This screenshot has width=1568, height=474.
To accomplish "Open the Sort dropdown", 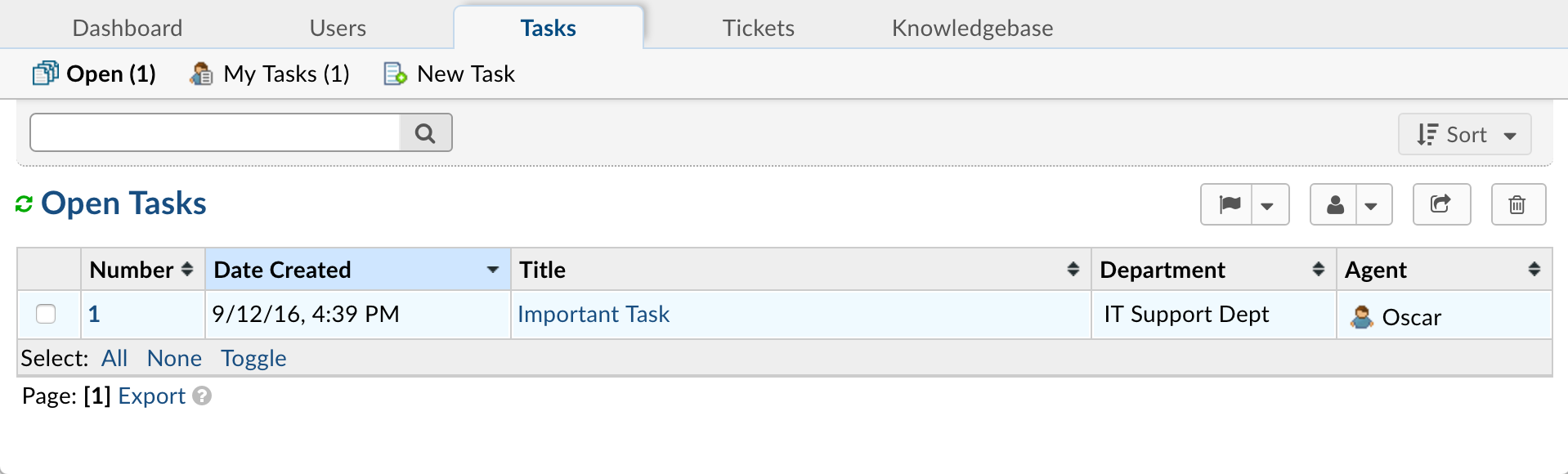I will click(x=1464, y=133).
